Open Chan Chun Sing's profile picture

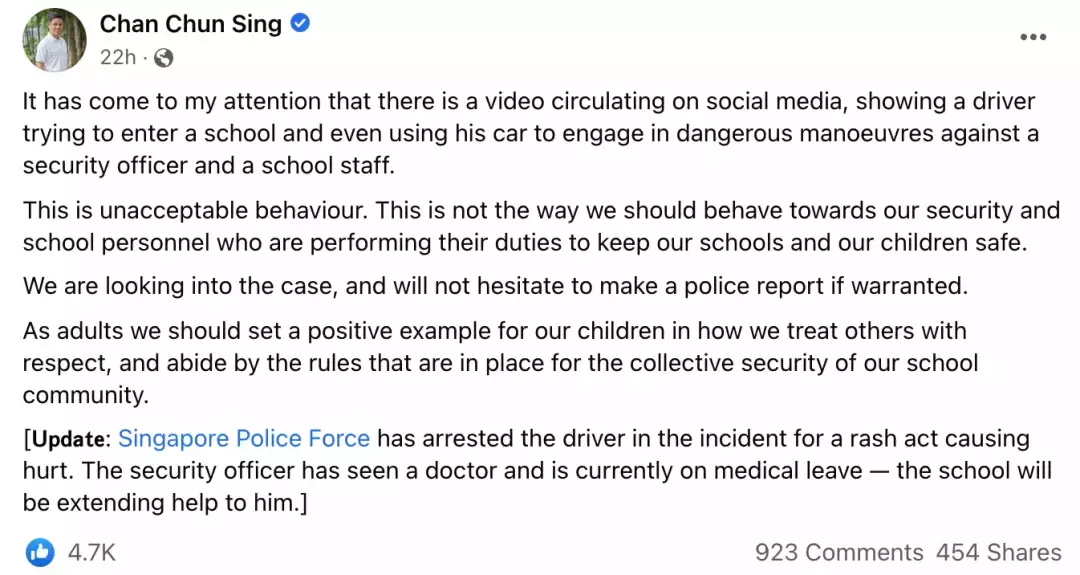tap(54, 40)
